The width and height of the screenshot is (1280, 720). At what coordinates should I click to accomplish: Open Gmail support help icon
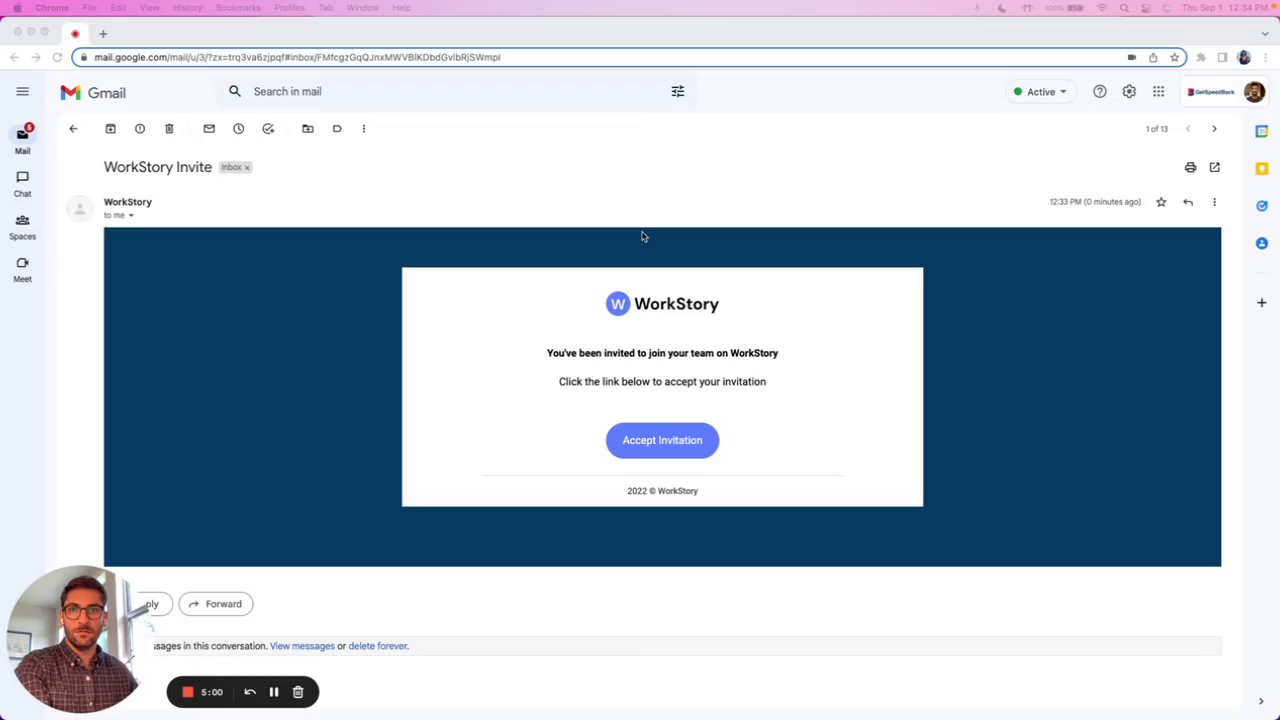1100,92
